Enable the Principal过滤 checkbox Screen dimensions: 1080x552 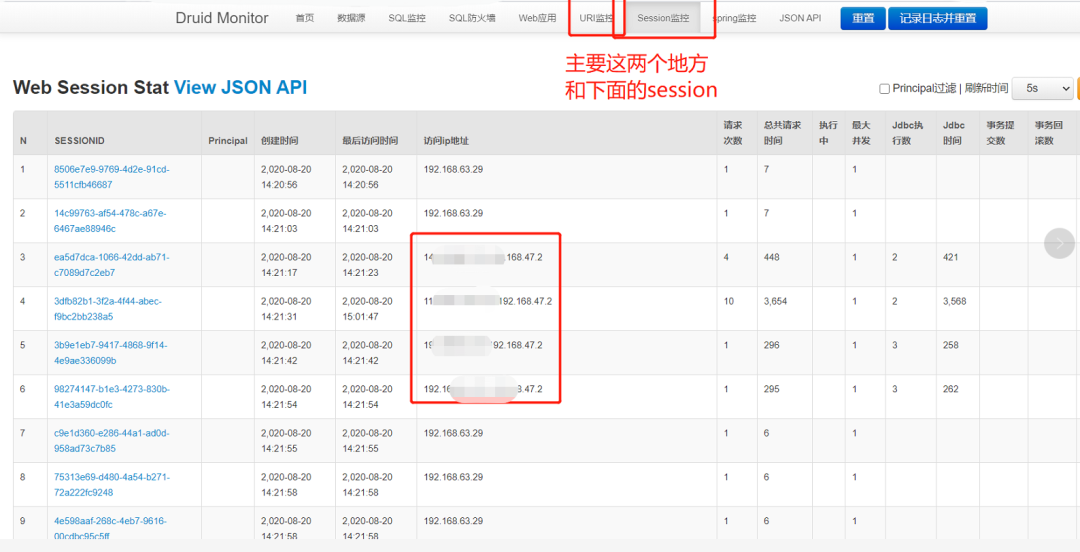[x=884, y=89]
